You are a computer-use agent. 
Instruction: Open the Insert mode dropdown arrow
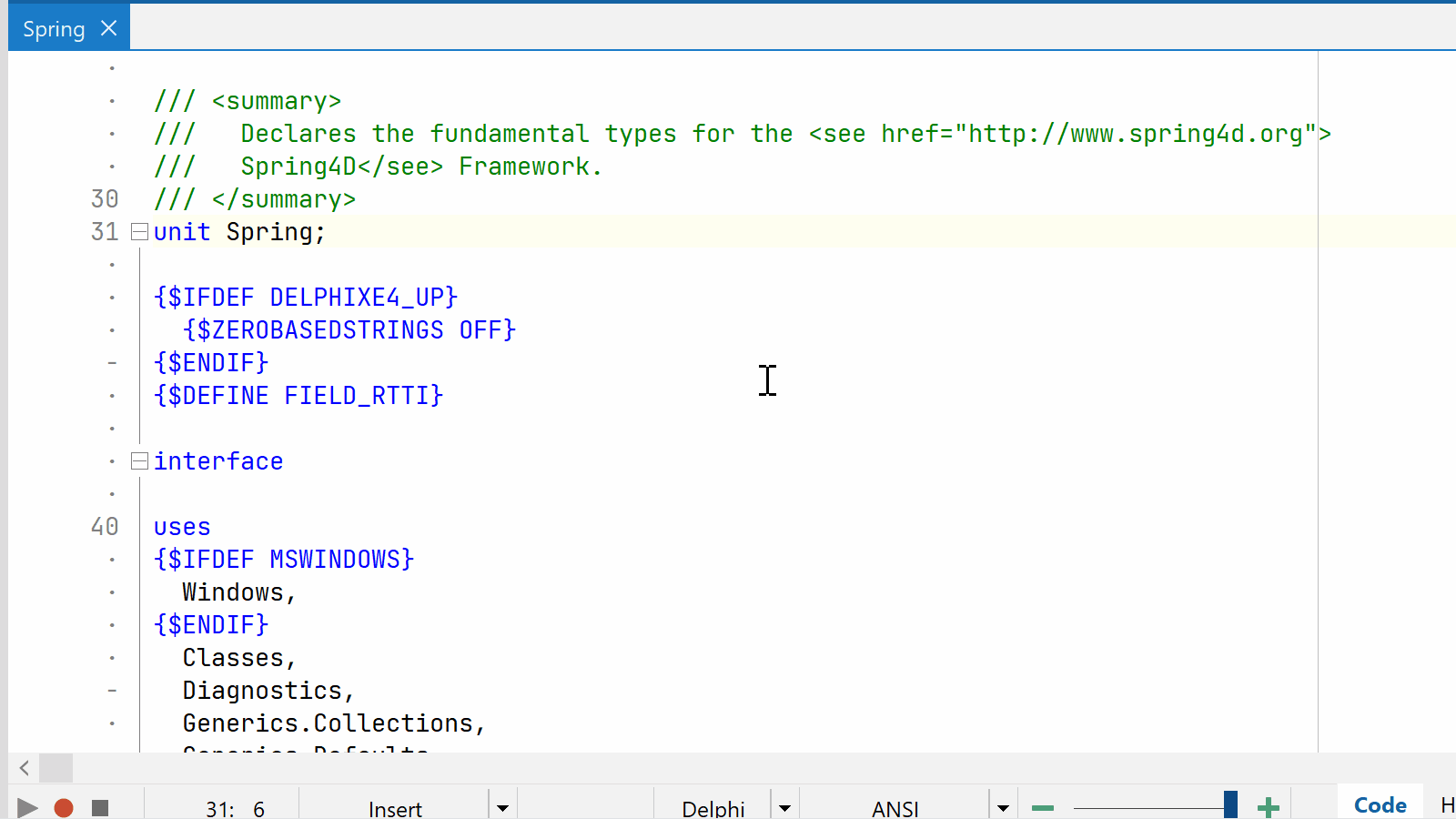502,808
